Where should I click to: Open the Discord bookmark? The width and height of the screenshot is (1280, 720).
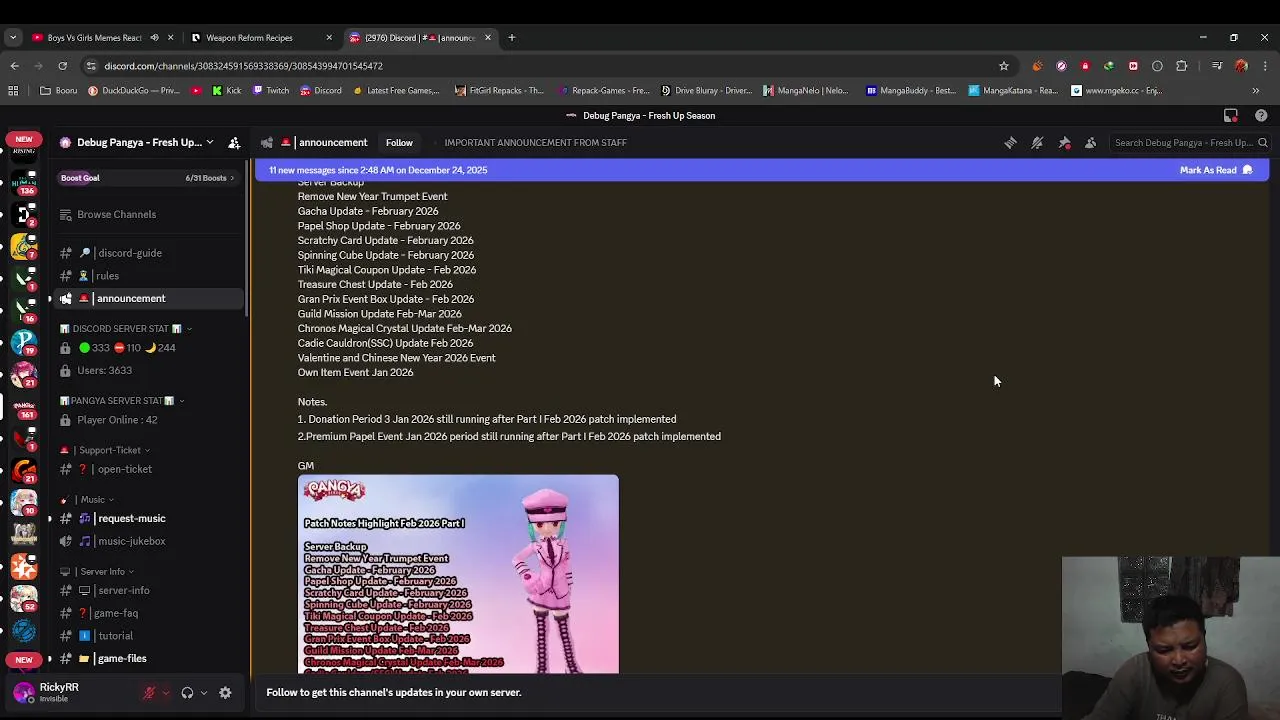click(321, 90)
